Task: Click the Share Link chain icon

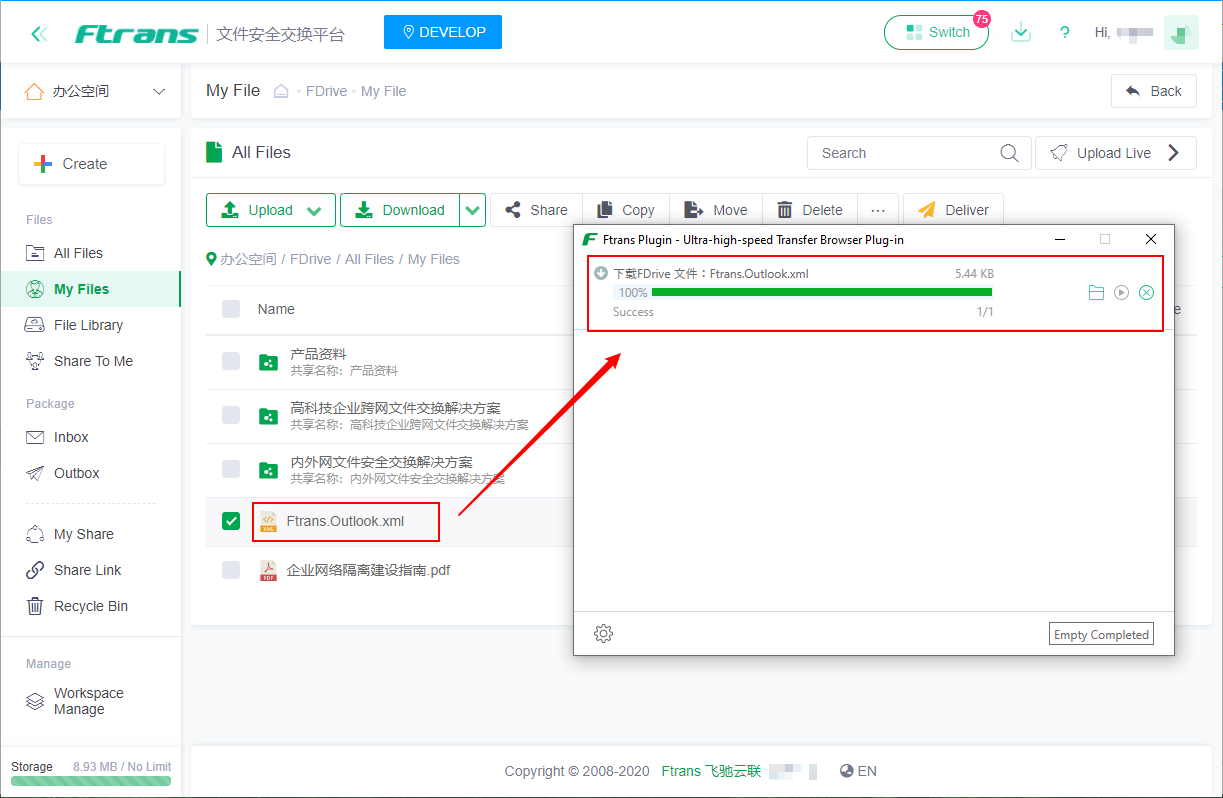Action: coord(35,570)
